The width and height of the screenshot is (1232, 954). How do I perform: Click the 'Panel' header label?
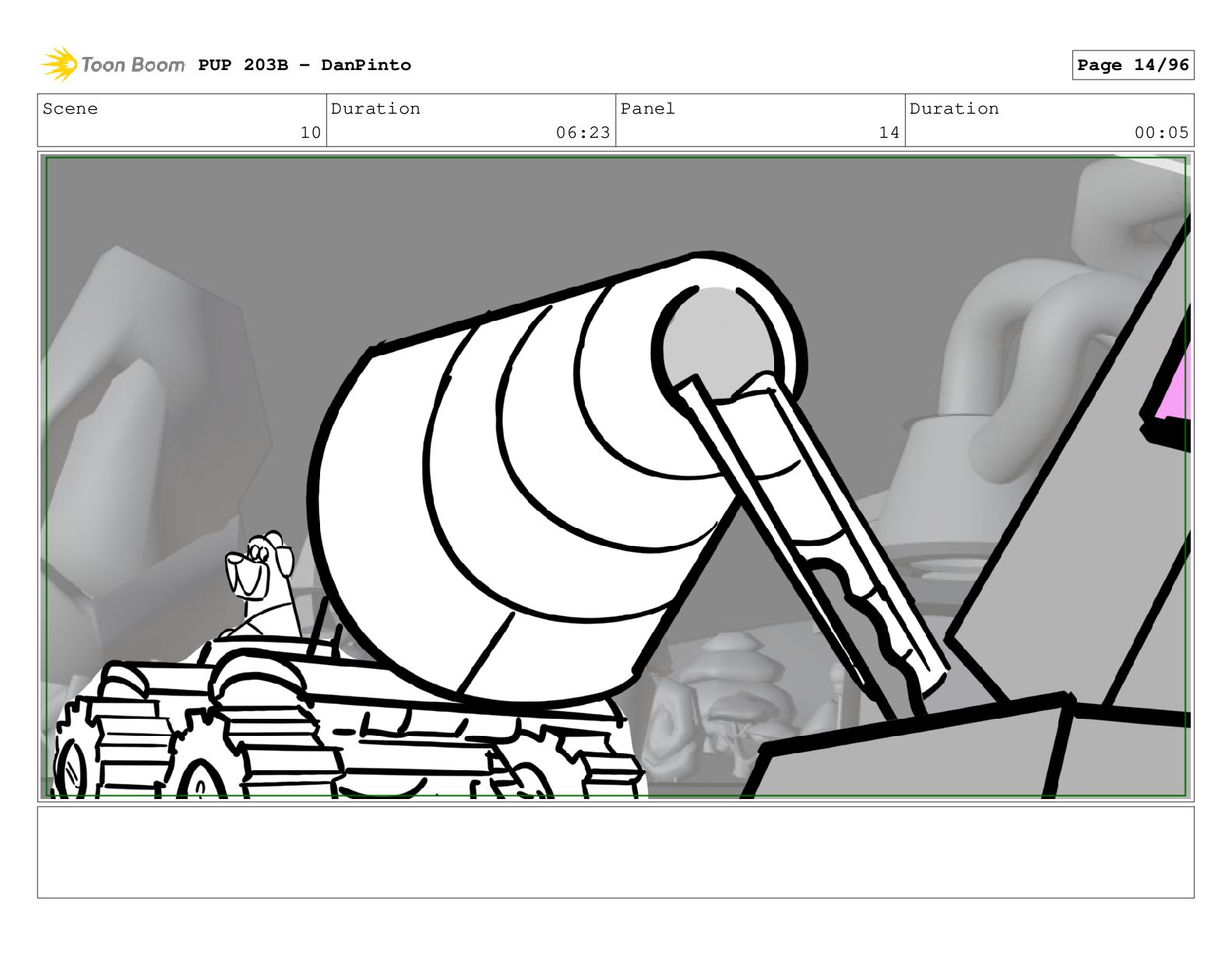pyautogui.click(x=648, y=109)
